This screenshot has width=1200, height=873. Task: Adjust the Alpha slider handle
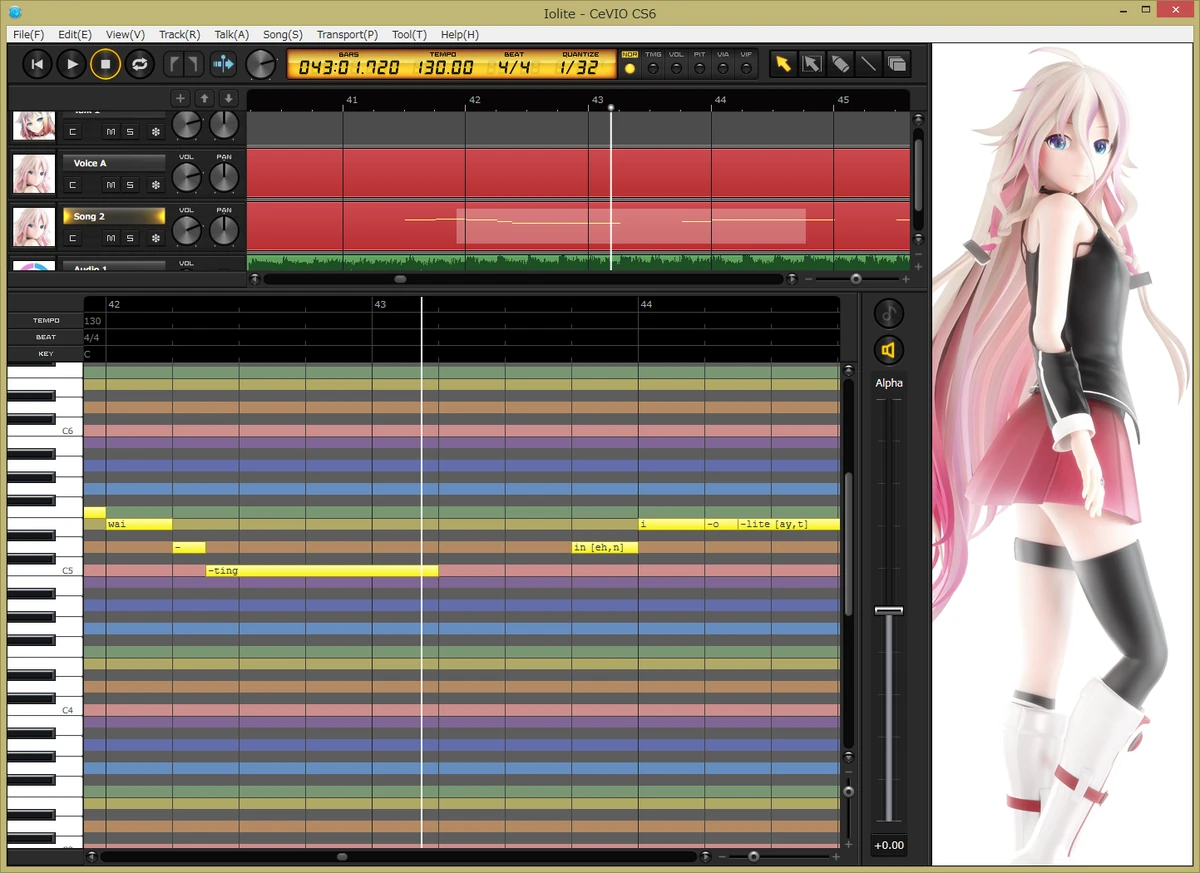pyautogui.click(x=887, y=609)
